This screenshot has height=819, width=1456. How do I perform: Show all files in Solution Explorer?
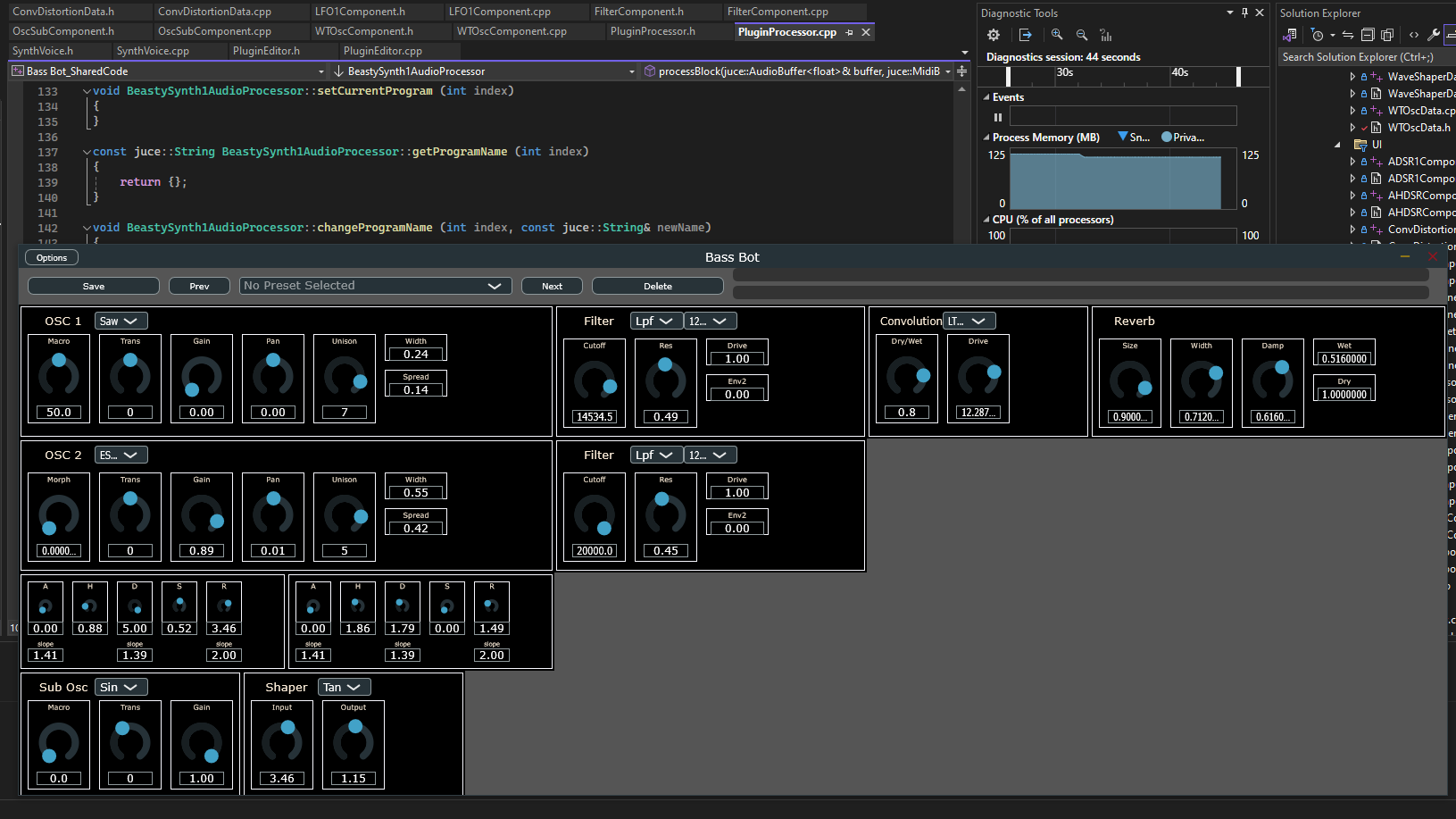(x=1387, y=35)
